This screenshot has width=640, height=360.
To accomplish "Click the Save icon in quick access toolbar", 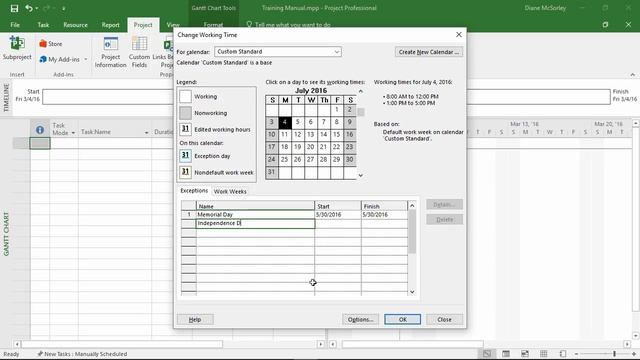I will [x=14, y=8].
